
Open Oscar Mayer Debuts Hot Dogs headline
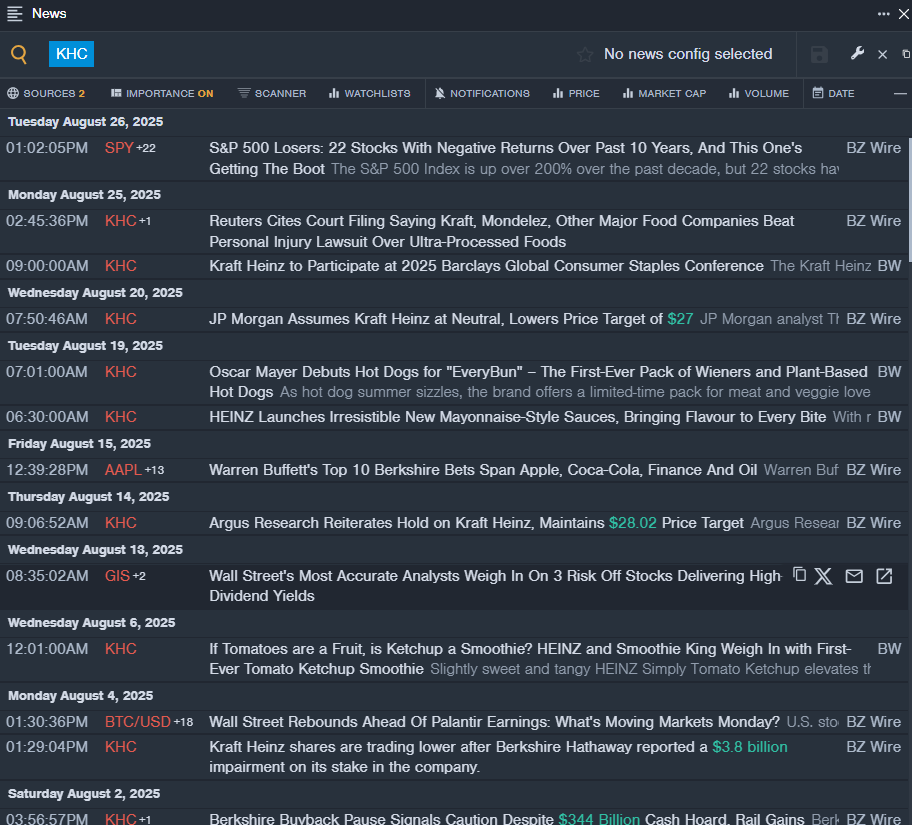tap(538, 382)
